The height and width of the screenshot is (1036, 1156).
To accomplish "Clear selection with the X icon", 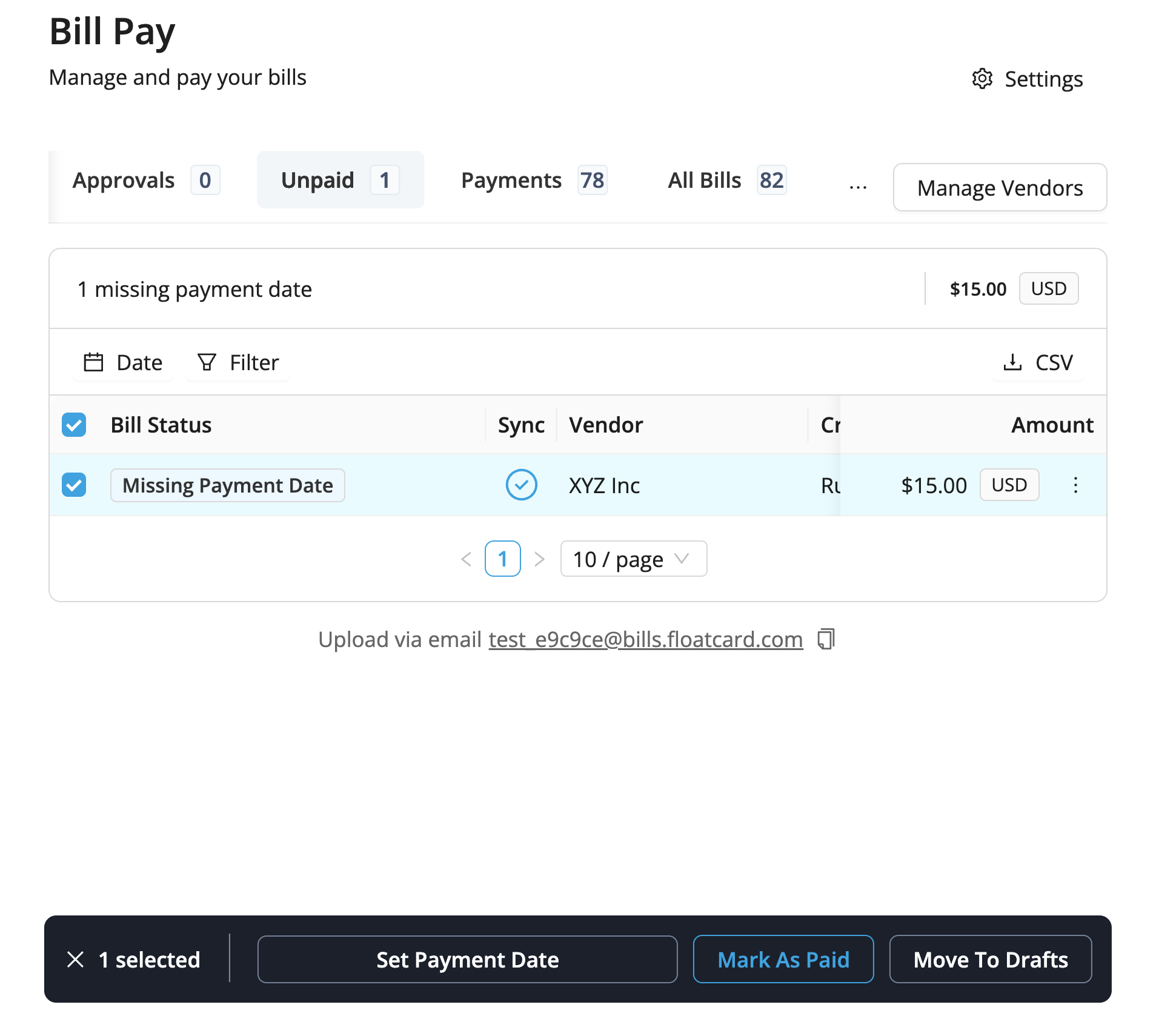I will 76,959.
